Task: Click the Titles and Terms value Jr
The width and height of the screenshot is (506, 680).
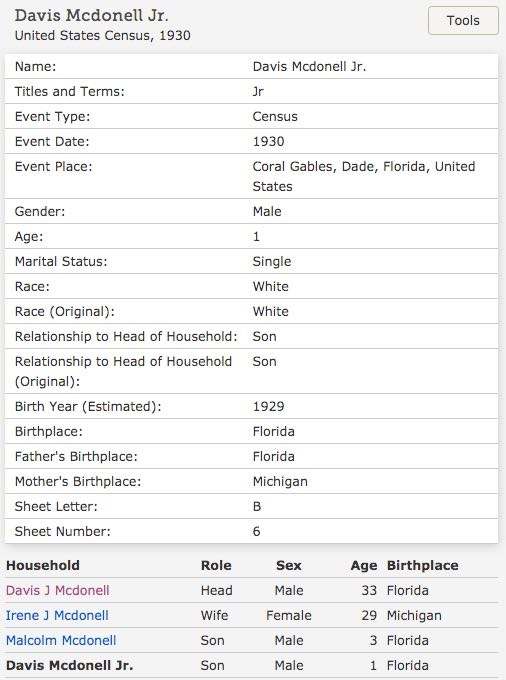Action: pos(258,92)
